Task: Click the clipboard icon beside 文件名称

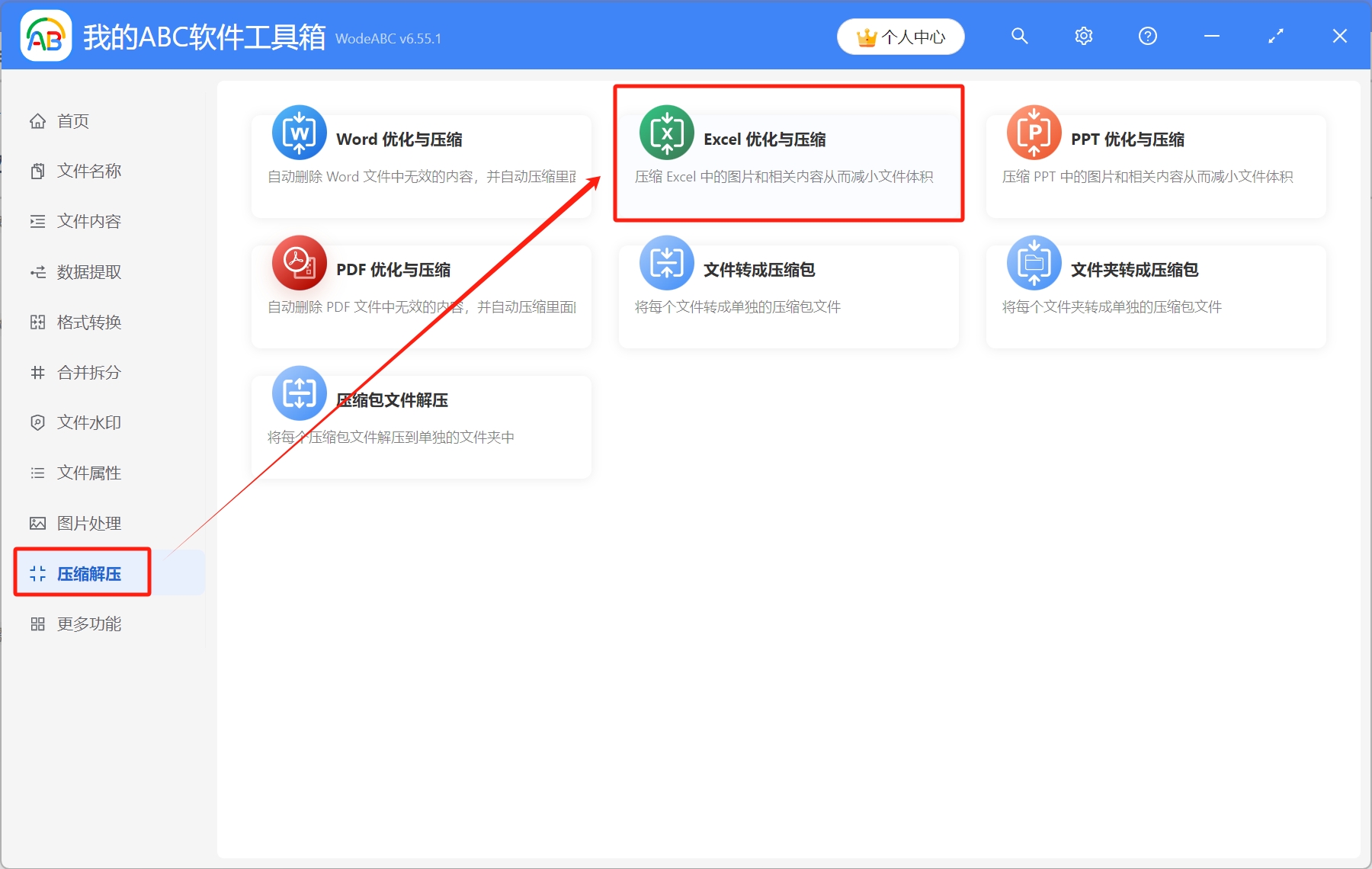Action: [37, 171]
